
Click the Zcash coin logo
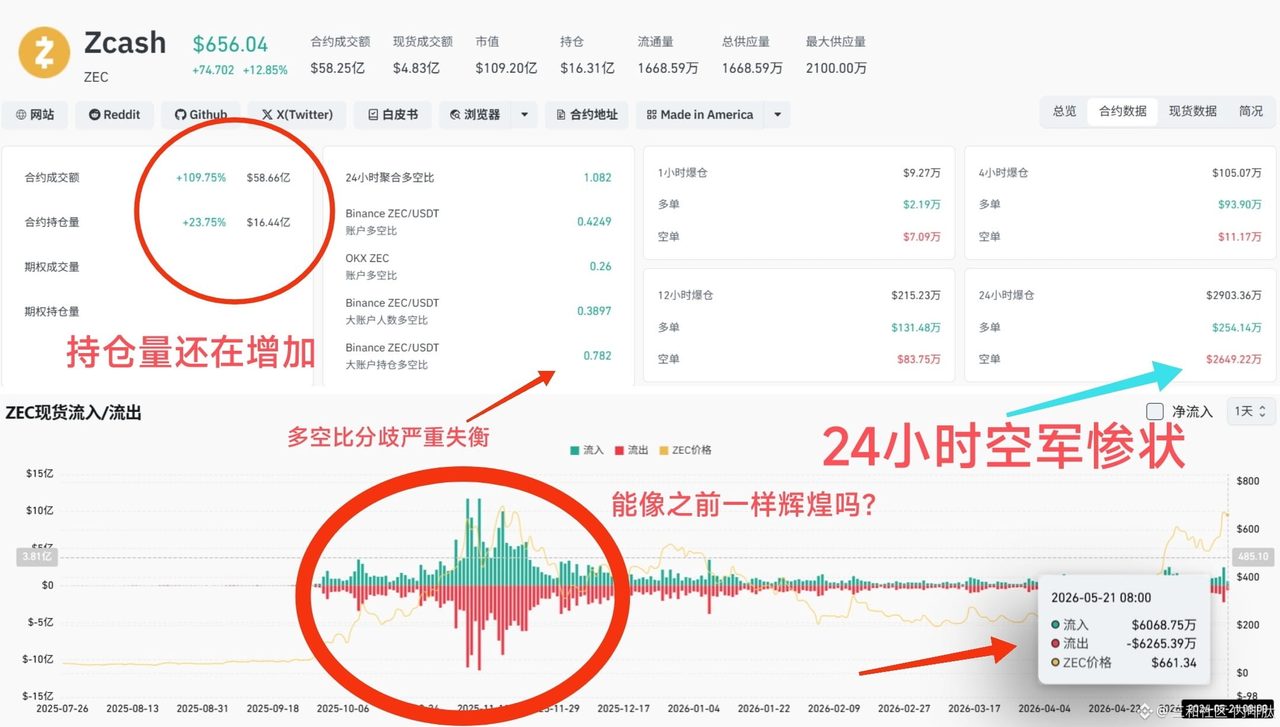45,53
